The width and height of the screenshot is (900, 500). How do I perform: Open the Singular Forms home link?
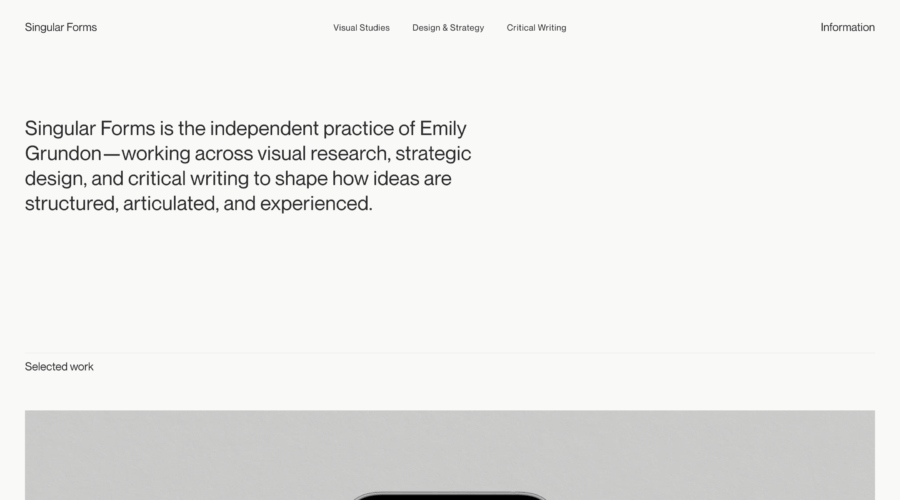pyautogui.click(x=61, y=28)
